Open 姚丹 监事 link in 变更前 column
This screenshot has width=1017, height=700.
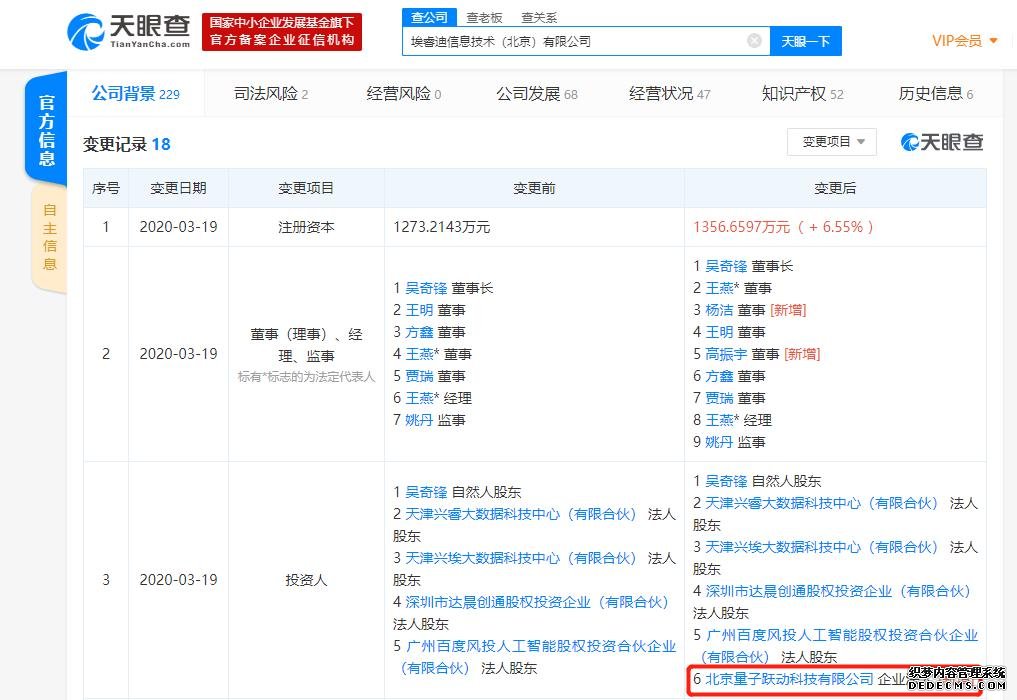(419, 420)
